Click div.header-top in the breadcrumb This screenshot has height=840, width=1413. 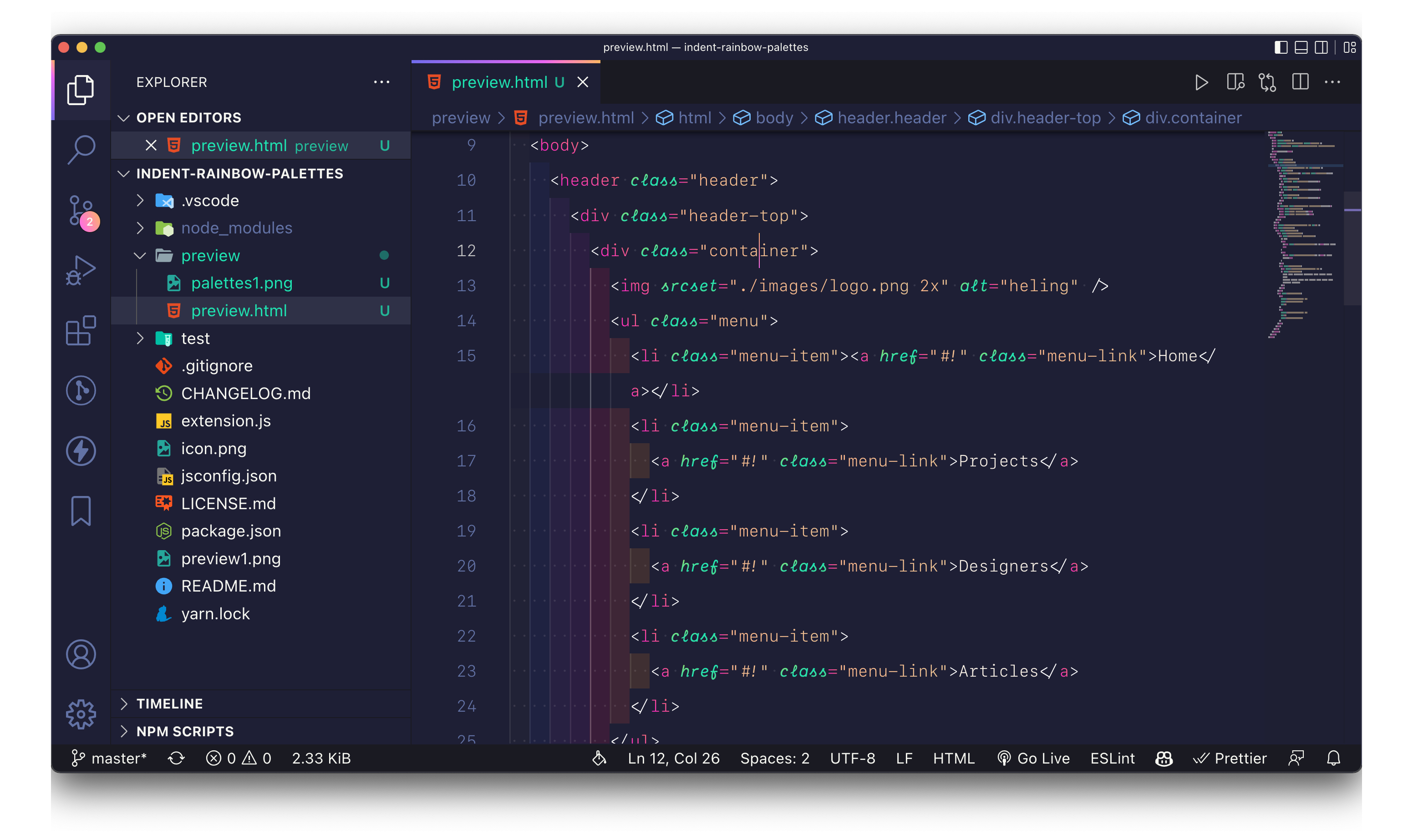click(x=1044, y=118)
